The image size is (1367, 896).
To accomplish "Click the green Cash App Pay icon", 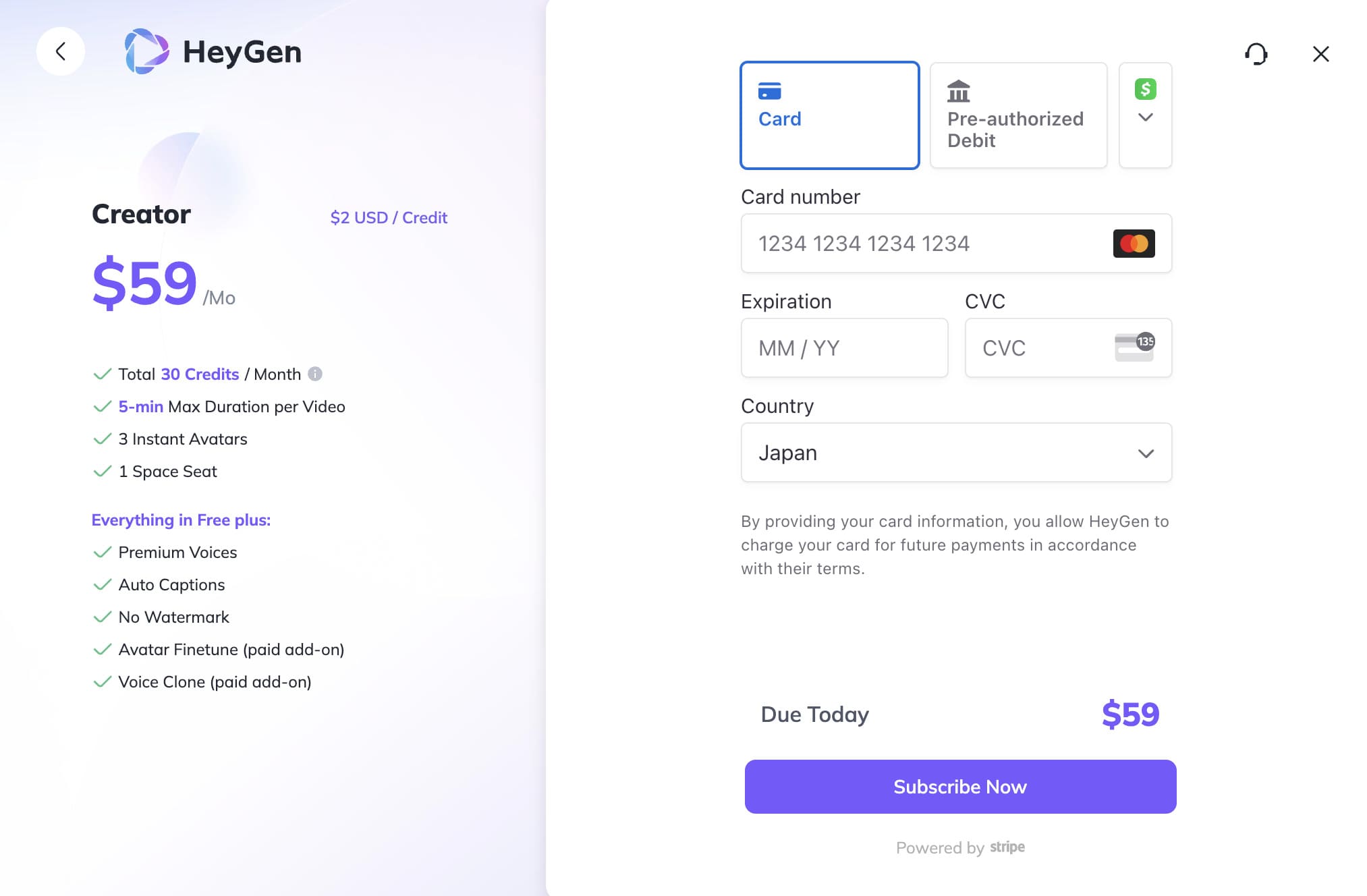I will pyautogui.click(x=1145, y=88).
